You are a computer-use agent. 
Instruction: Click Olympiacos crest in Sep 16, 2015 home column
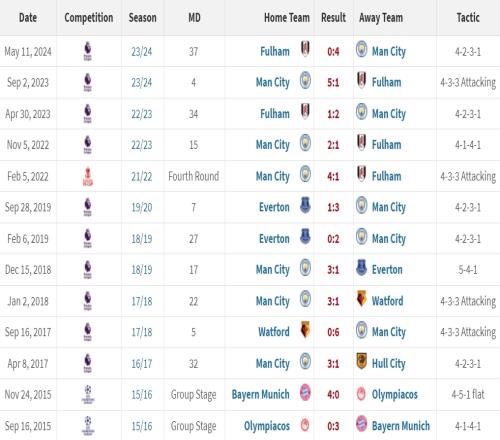[305, 425]
